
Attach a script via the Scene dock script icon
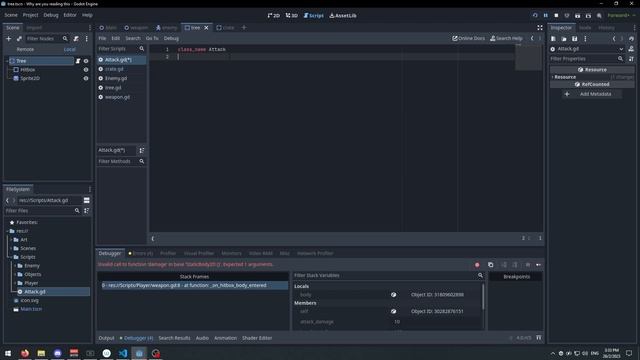tap(76, 38)
